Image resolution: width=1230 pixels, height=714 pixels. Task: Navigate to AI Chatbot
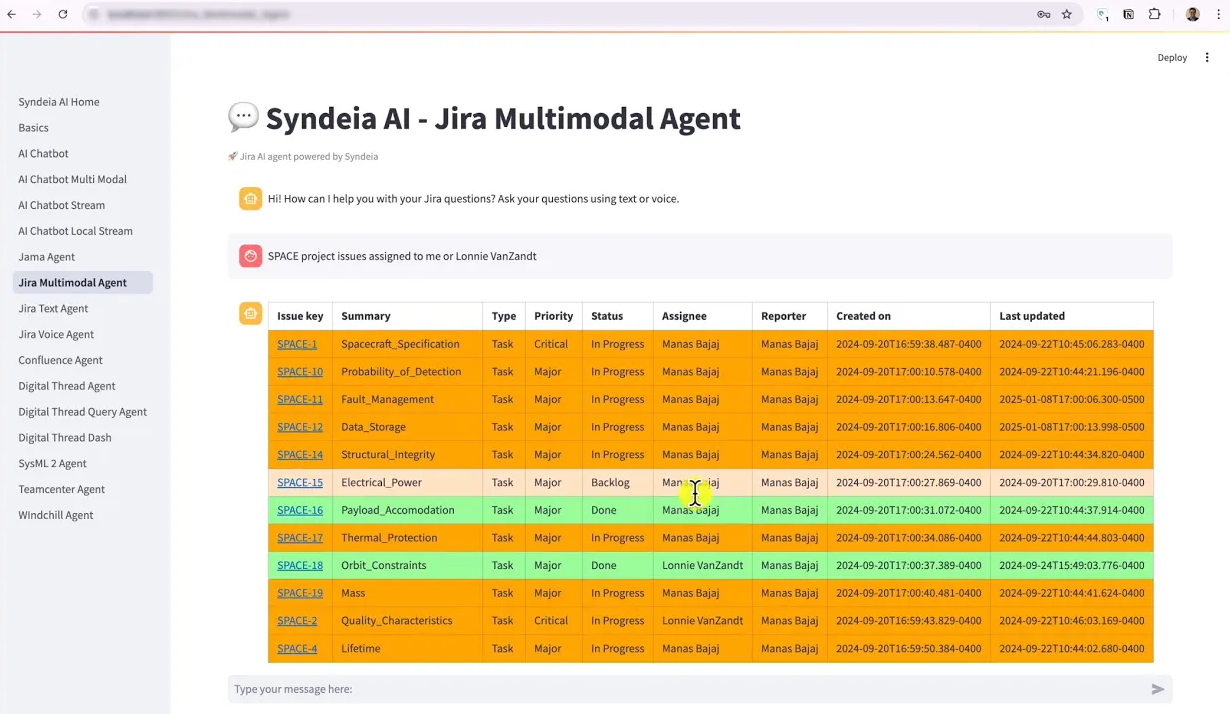[x=44, y=154]
